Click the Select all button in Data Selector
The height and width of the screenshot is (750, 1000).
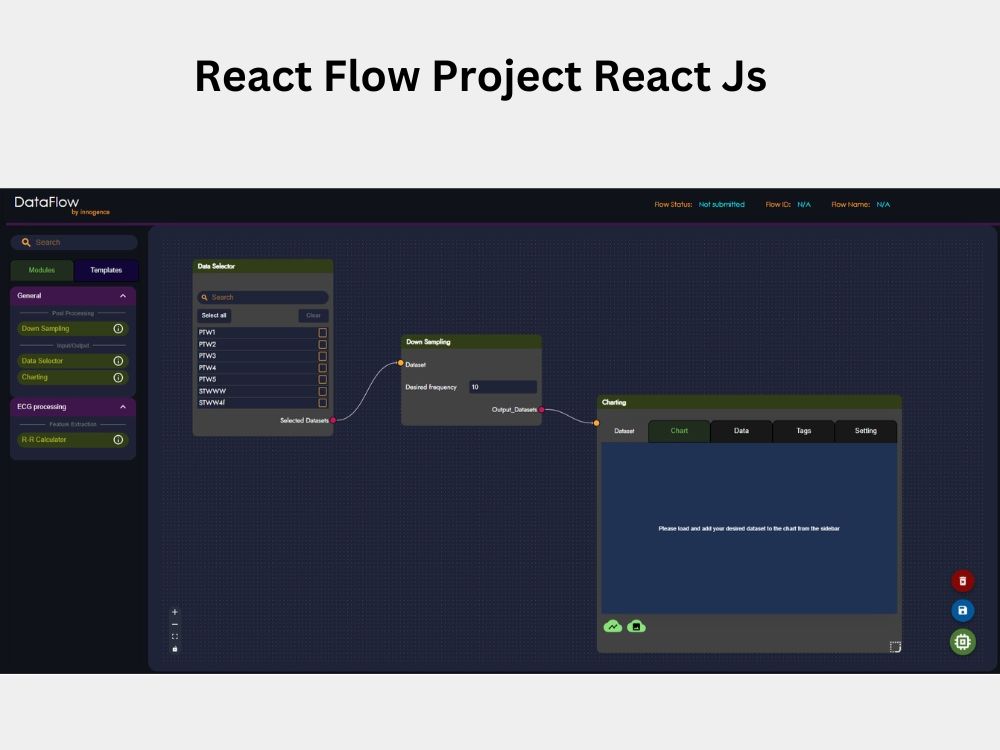214,315
